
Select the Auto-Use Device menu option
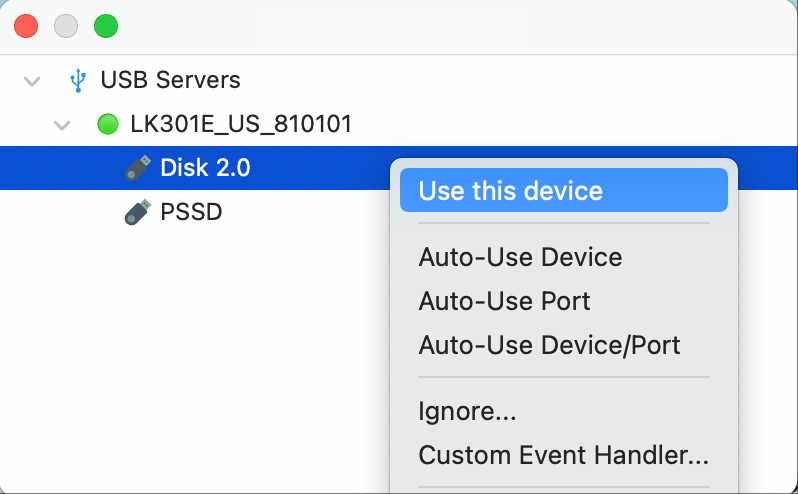(520, 257)
